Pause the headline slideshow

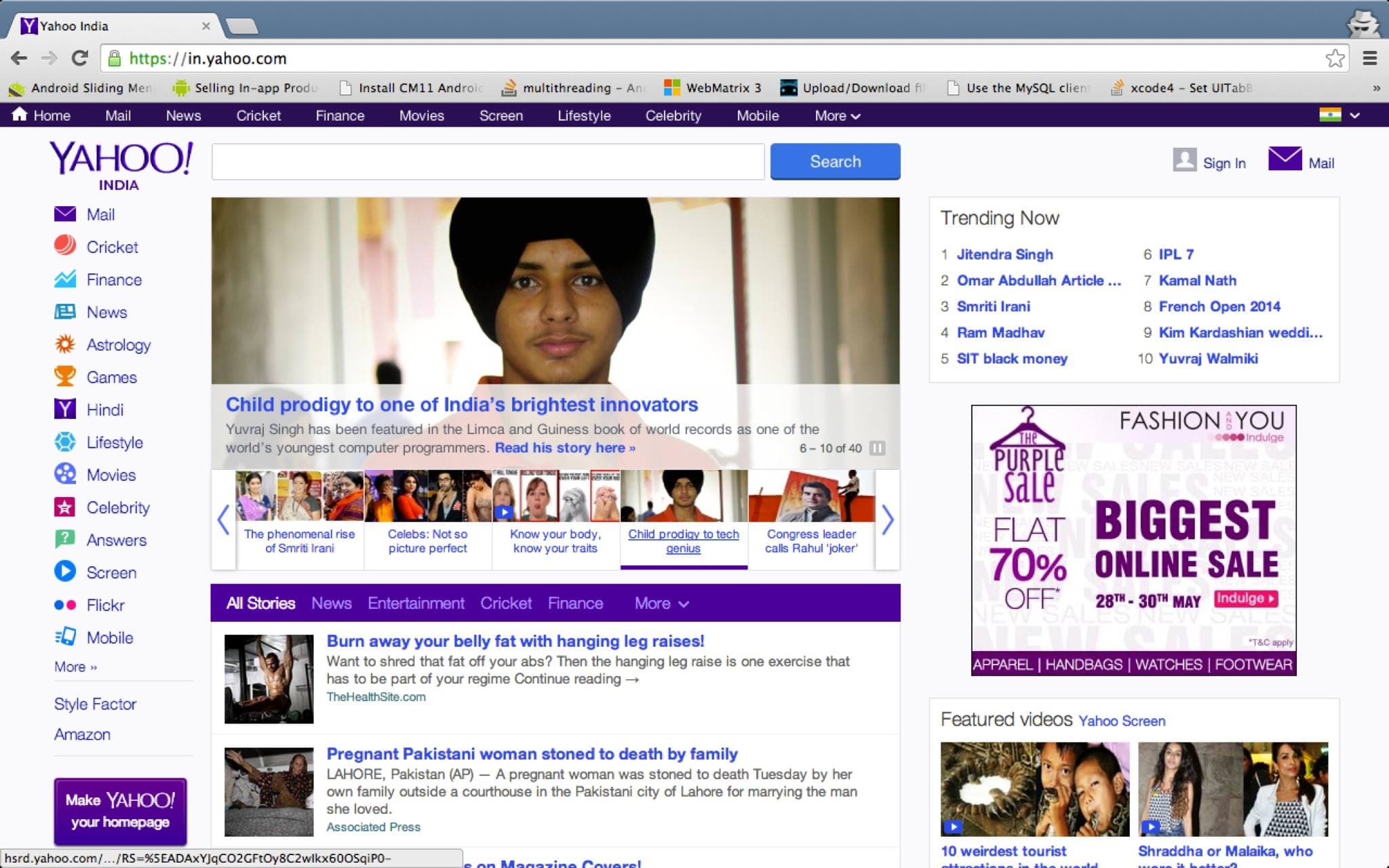point(877,448)
